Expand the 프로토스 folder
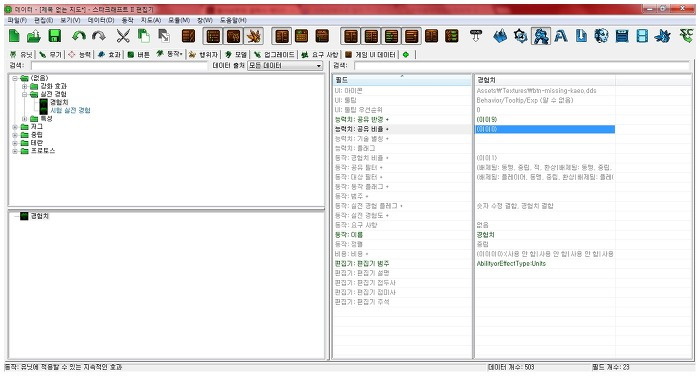Image resolution: width=700 pixels, height=376 pixels. coord(15,151)
